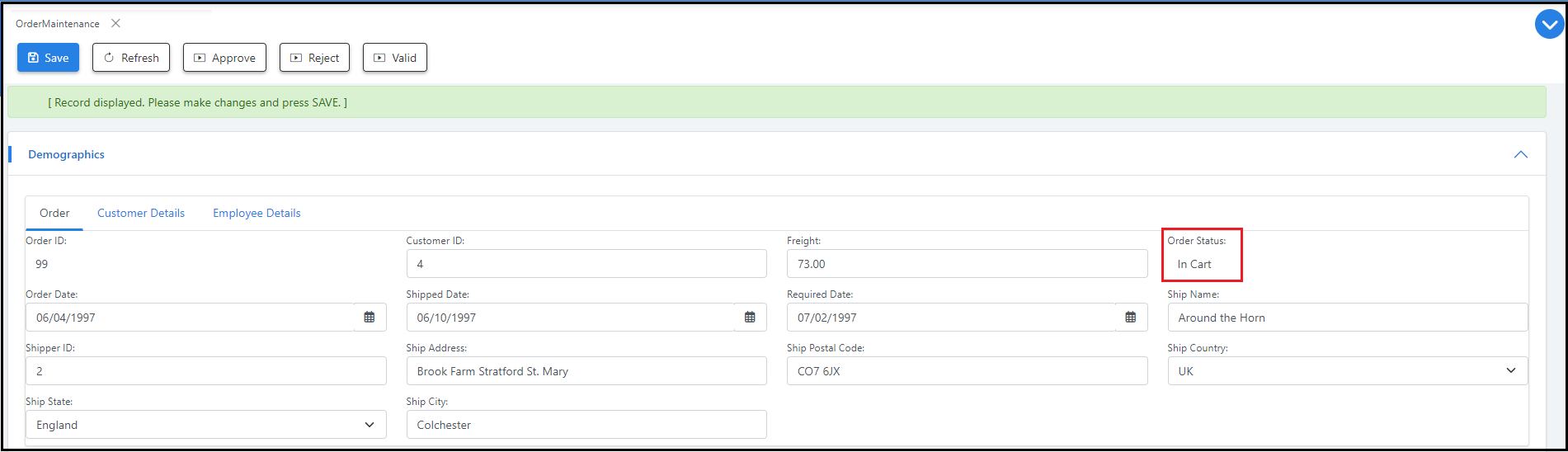Select the Order tab
The width and height of the screenshot is (1568, 452).
[x=54, y=213]
